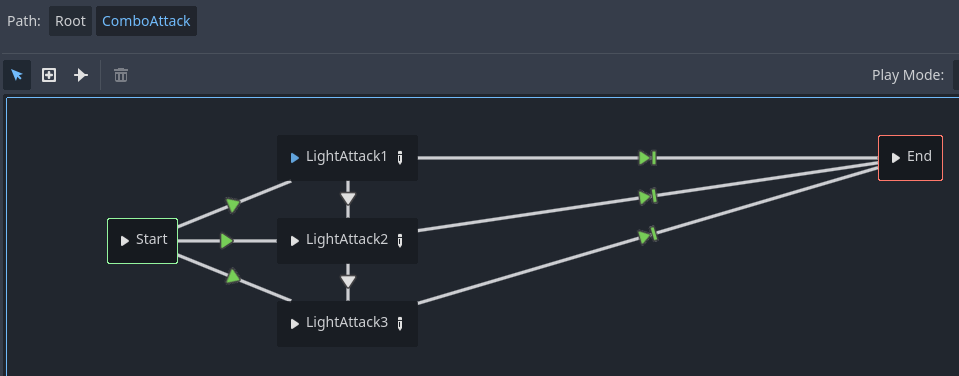Select the LightAttack2 to LightAttack3 transition arrow
The width and height of the screenshot is (959, 376).
pyautogui.click(x=348, y=281)
